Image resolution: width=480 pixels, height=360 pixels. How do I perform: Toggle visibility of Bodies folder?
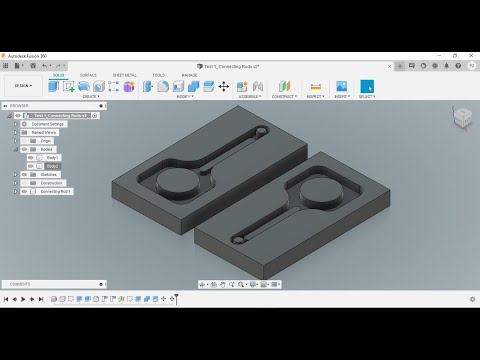[24, 149]
